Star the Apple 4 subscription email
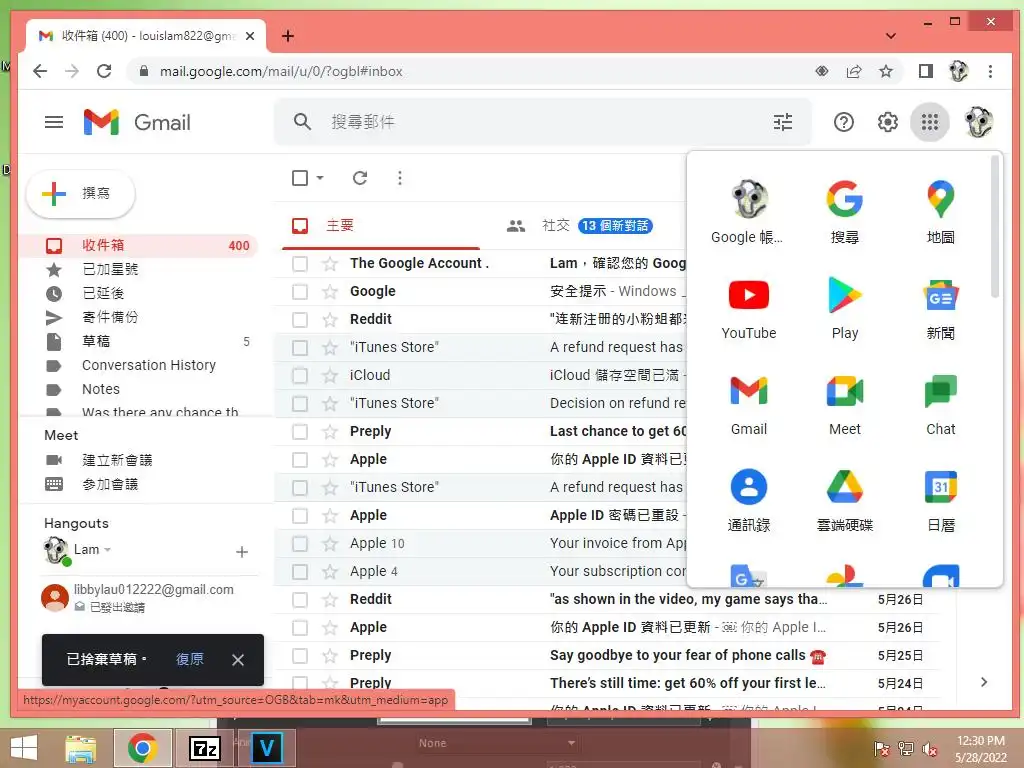The width and height of the screenshot is (1024, 768). click(x=330, y=571)
